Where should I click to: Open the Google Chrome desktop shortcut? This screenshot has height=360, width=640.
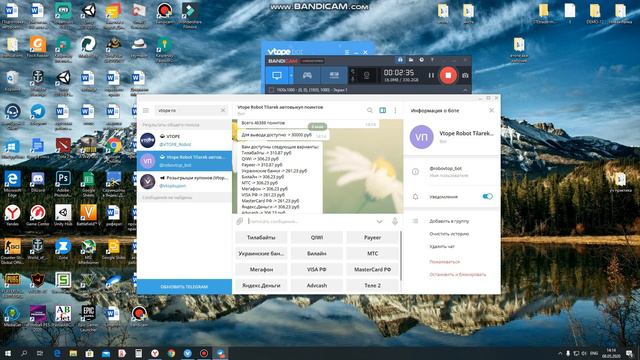[x=114, y=148]
